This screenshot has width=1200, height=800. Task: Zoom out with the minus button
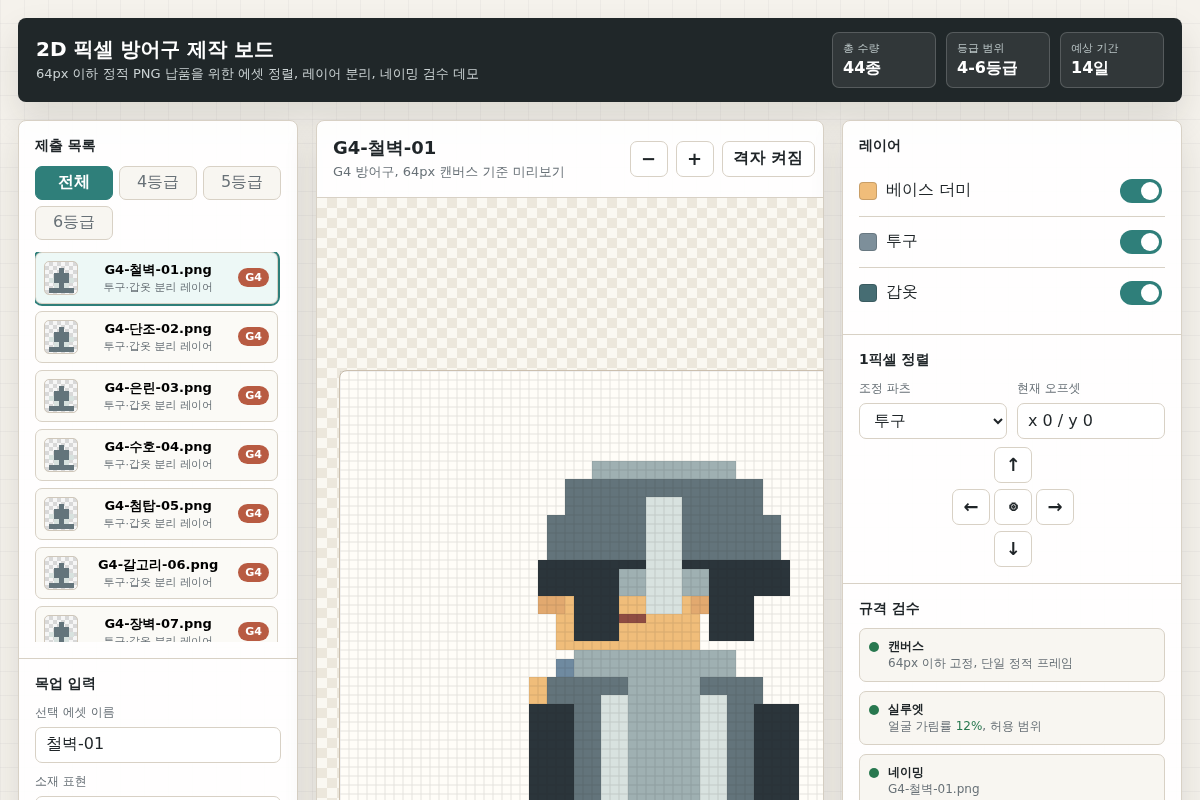649,159
